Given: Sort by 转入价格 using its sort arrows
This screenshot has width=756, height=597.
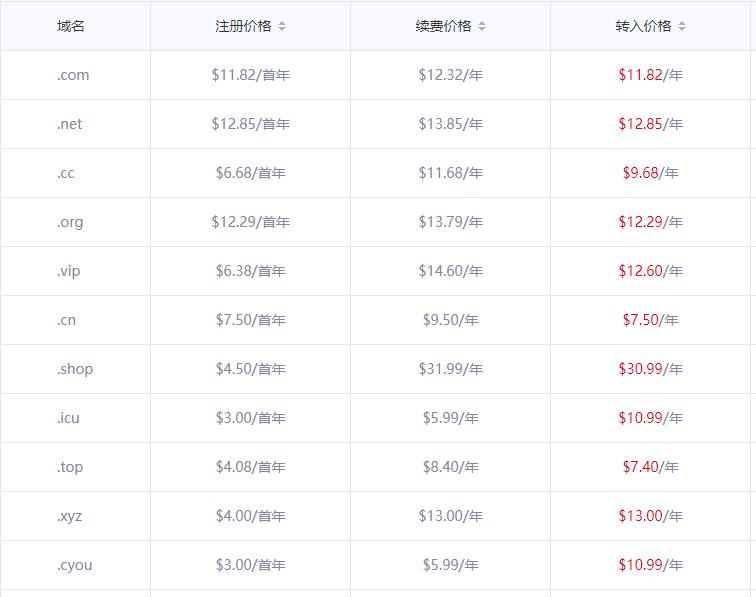Looking at the screenshot, I should (682, 26).
